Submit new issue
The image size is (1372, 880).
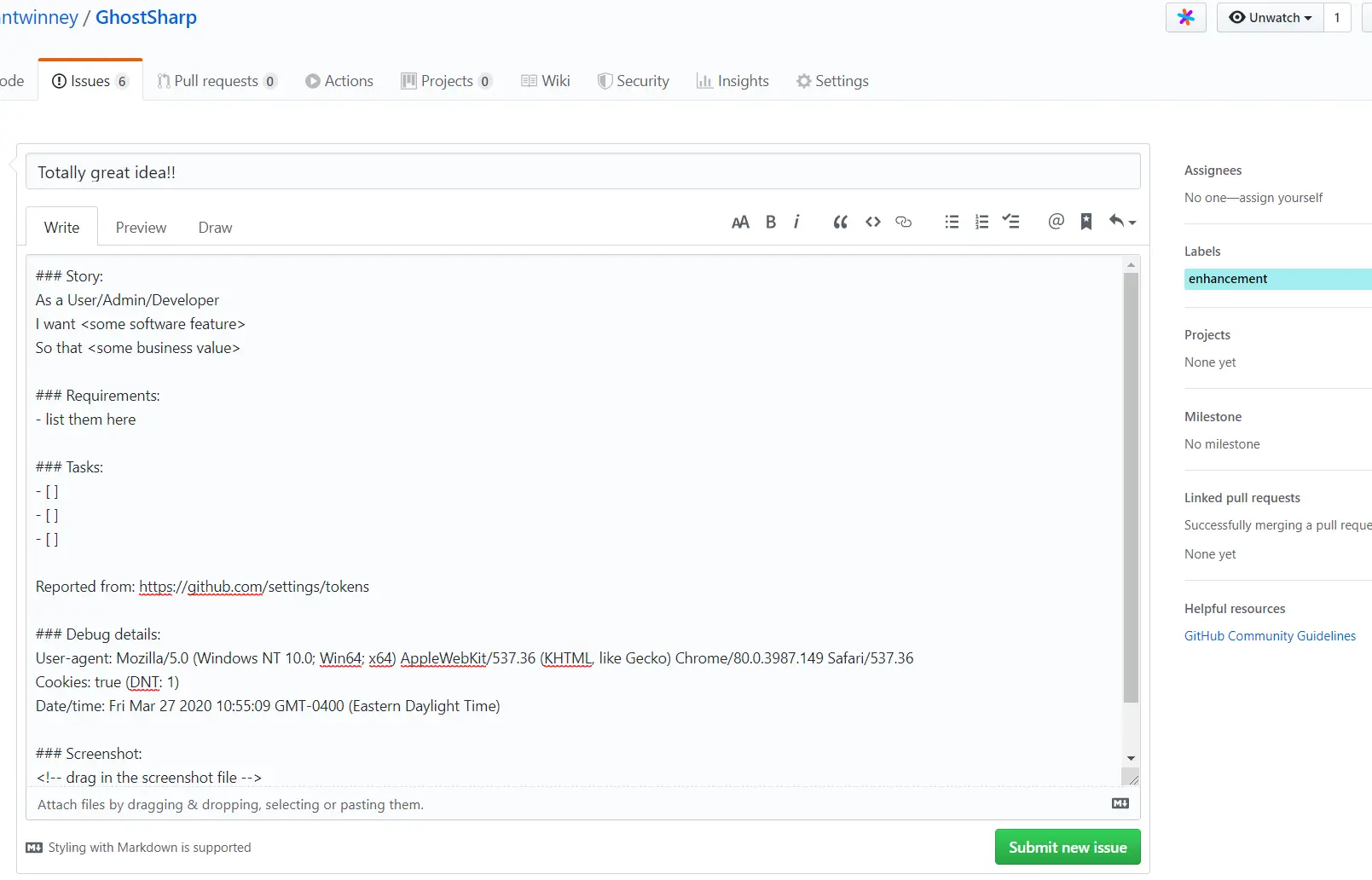(x=1068, y=847)
